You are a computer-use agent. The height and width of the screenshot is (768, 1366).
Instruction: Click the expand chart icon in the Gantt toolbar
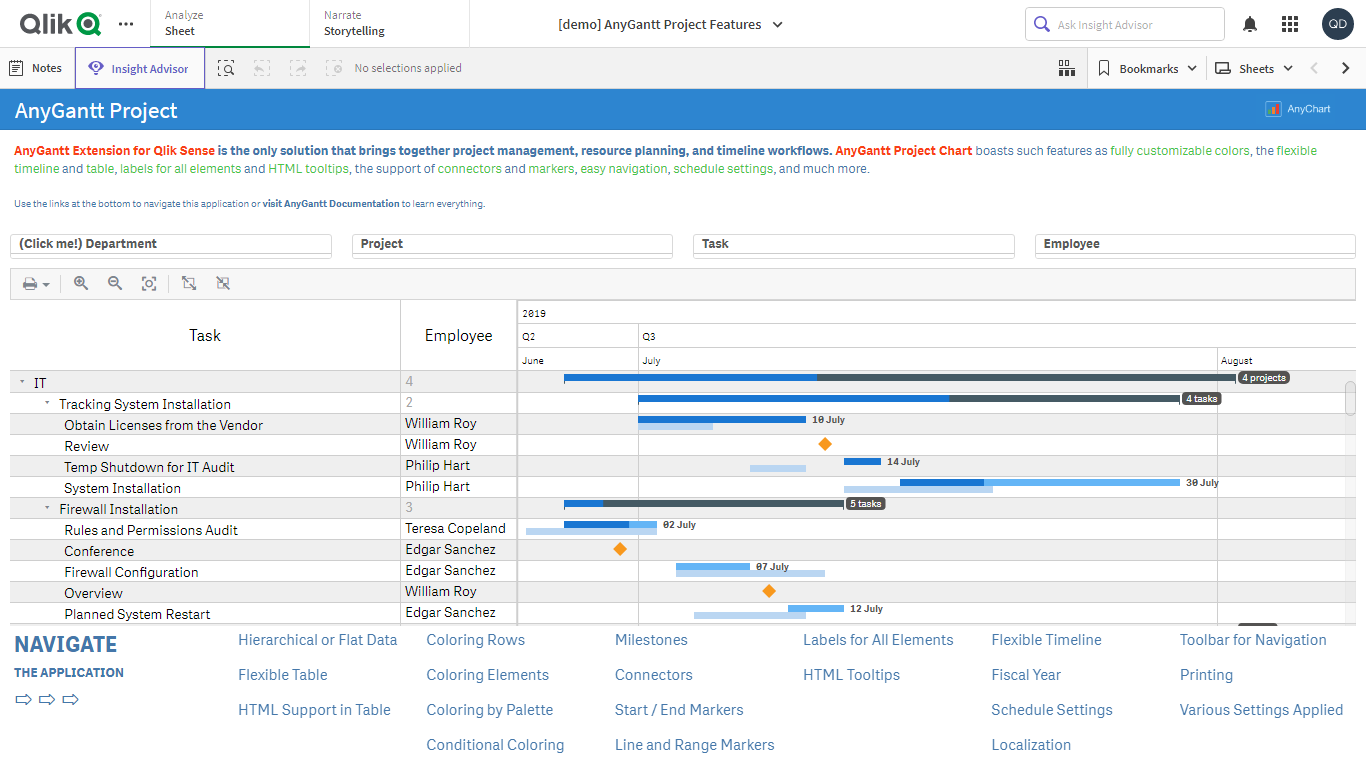[x=189, y=283]
